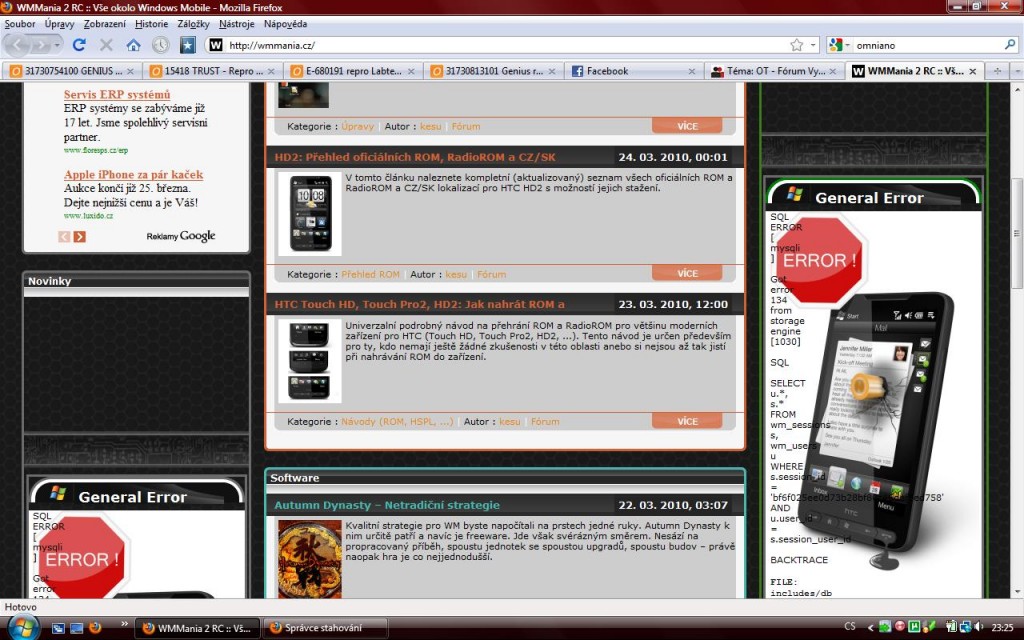Screen dimensions: 1024x640
Task: Open article HTC Touch HD: Jak nahrát ROM
Action: [x=419, y=304]
